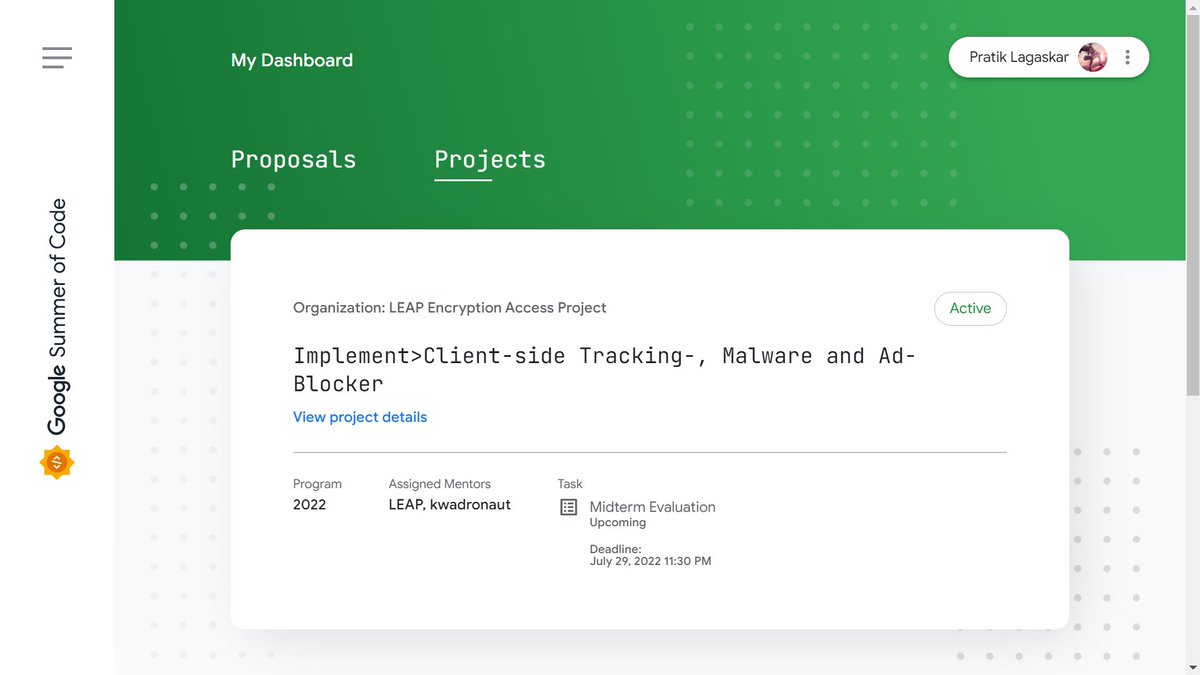Viewport: 1200px width, 675px height.
Task: Switch to the Proposals tab
Action: 293,159
